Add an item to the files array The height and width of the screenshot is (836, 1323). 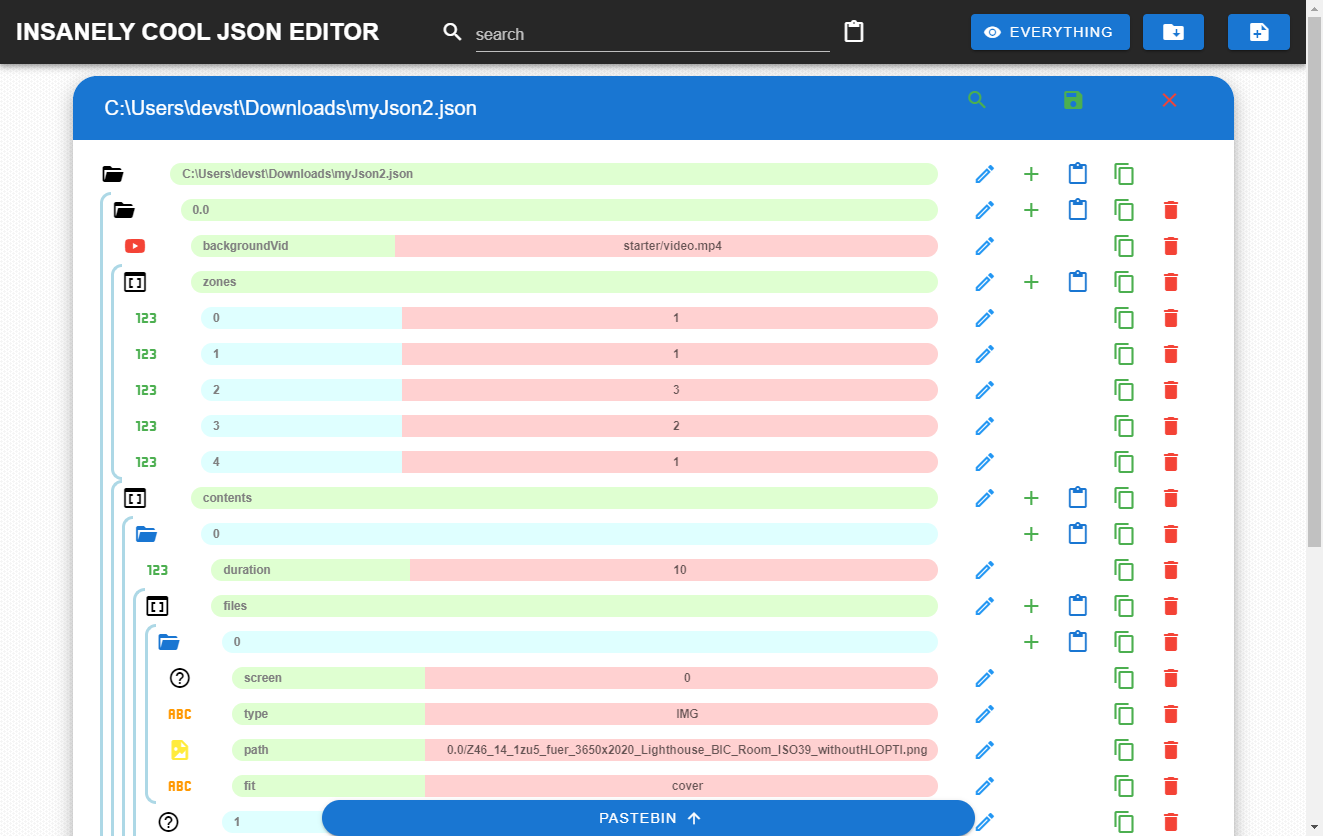tap(1031, 606)
